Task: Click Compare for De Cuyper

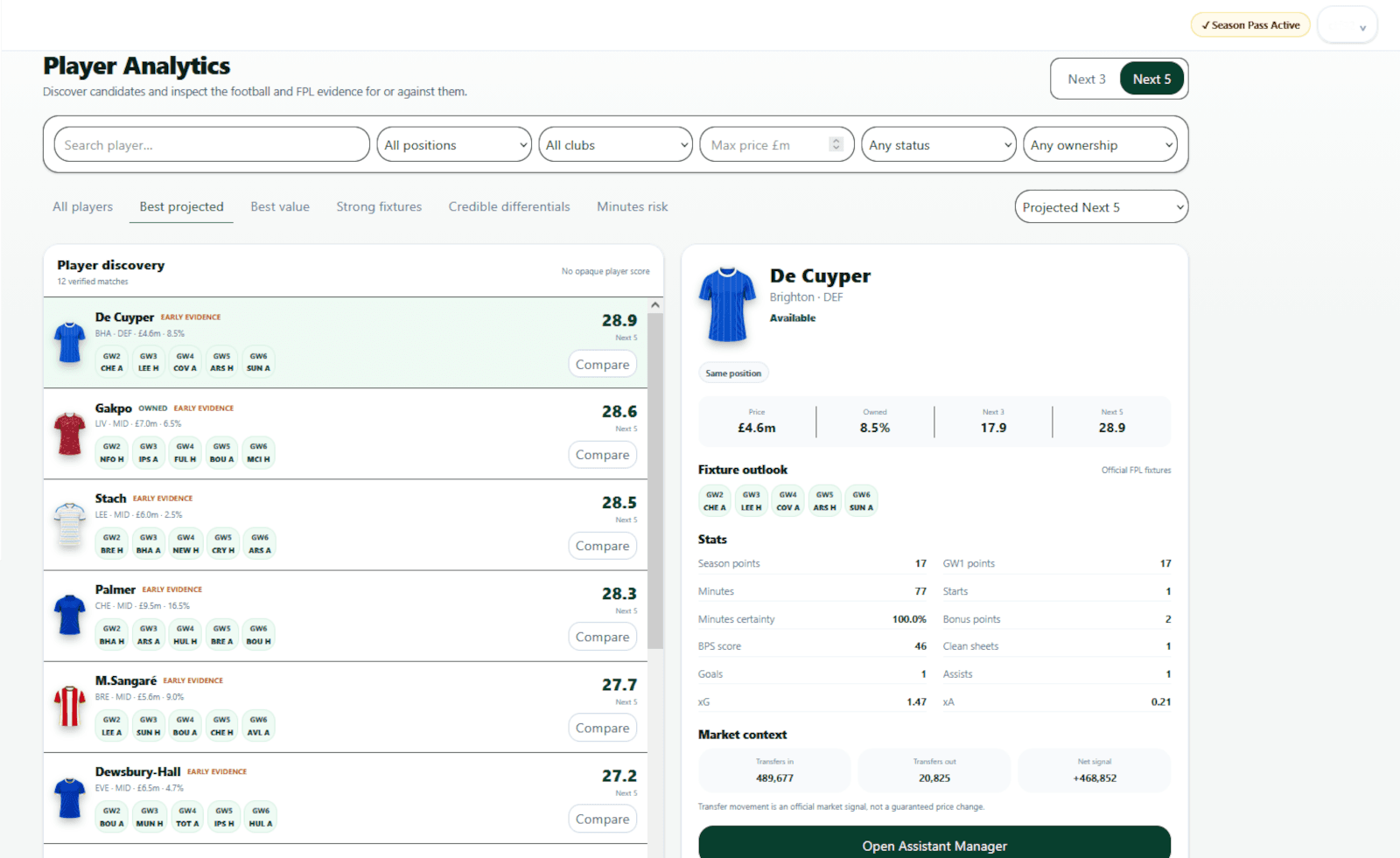Action: pos(602,364)
